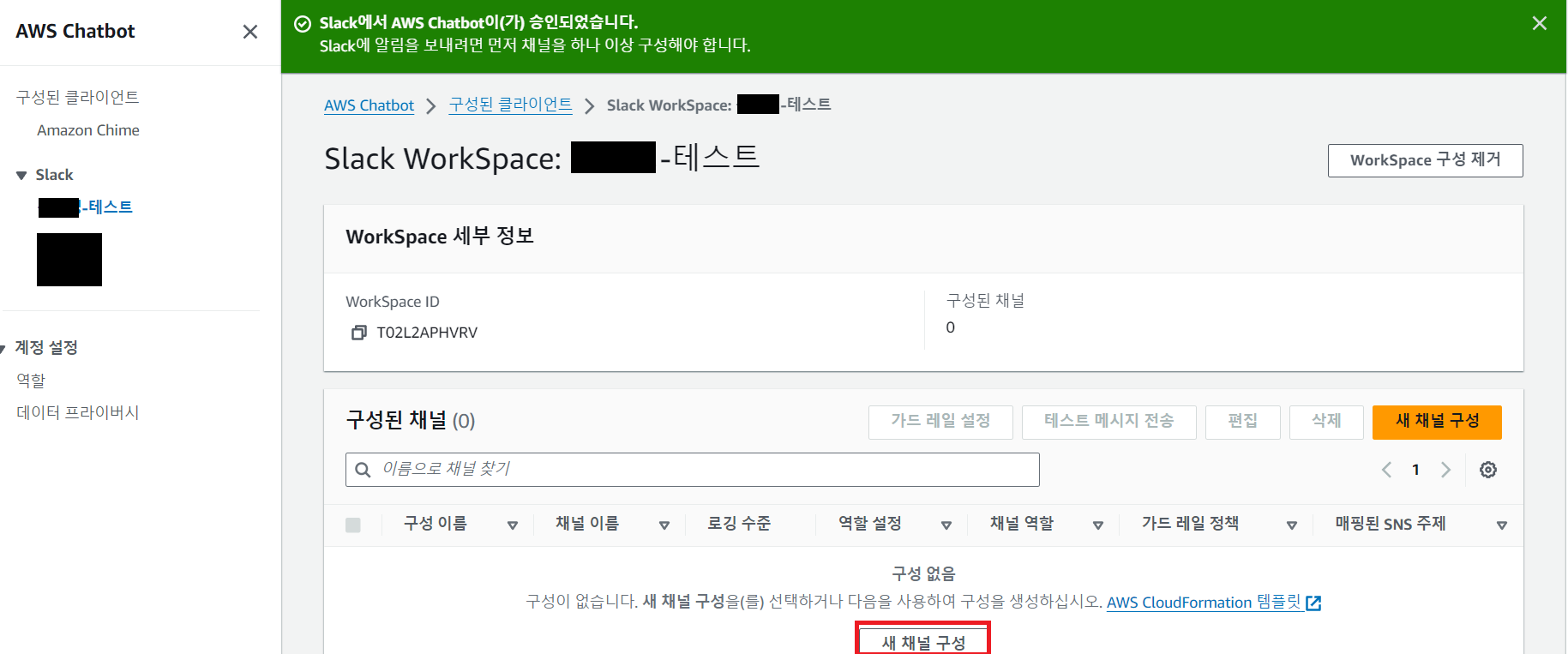The height and width of the screenshot is (654, 1568).
Task: Open 데이터 프라이버시 in sidebar
Action: tap(77, 412)
